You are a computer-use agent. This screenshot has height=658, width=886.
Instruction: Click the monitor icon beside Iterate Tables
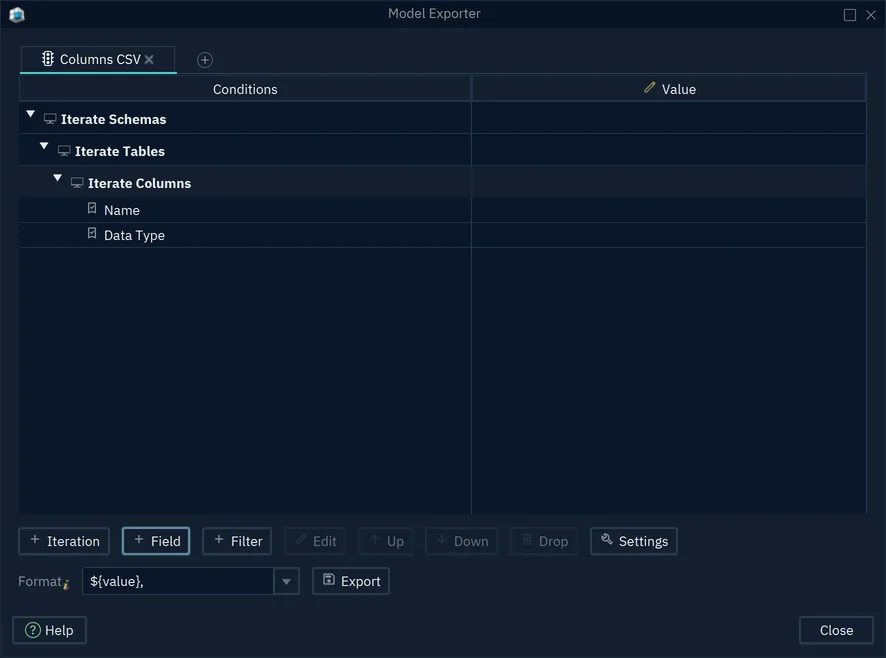click(x=64, y=151)
